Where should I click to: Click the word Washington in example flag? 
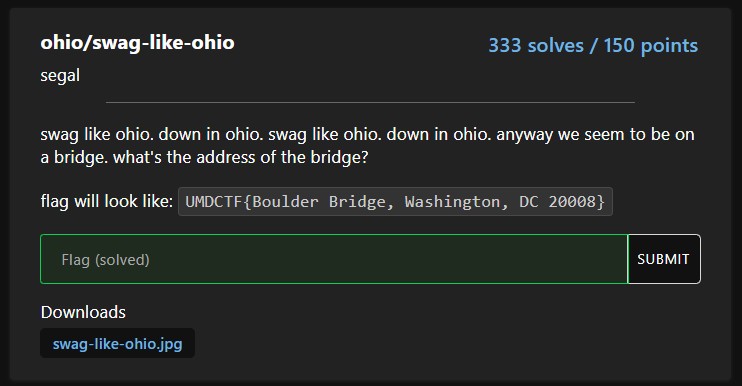coord(452,202)
